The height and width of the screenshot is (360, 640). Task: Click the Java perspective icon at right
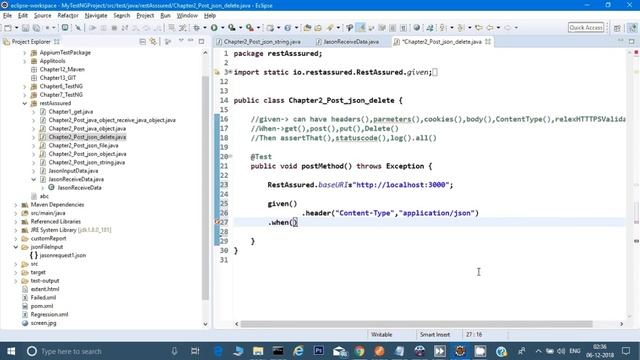pyautogui.click(x=632, y=28)
